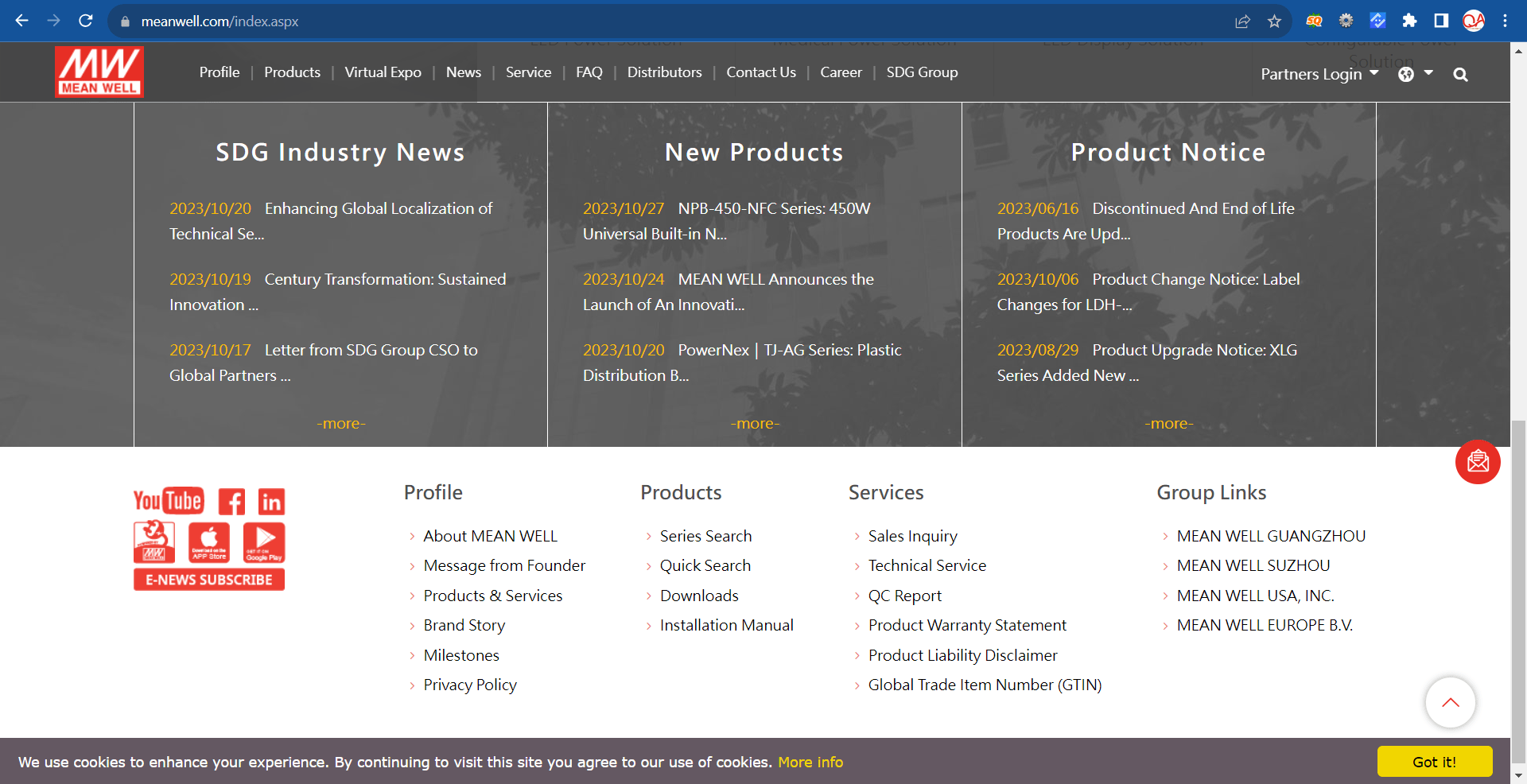This screenshot has height=784, width=1527.
Task: Toggle the browser side panel icon
Action: coord(1441,21)
